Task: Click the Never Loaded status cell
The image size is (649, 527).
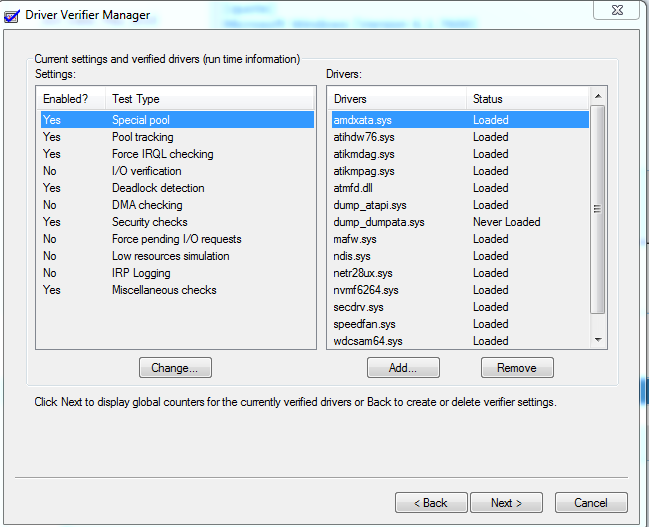Action: click(x=507, y=222)
